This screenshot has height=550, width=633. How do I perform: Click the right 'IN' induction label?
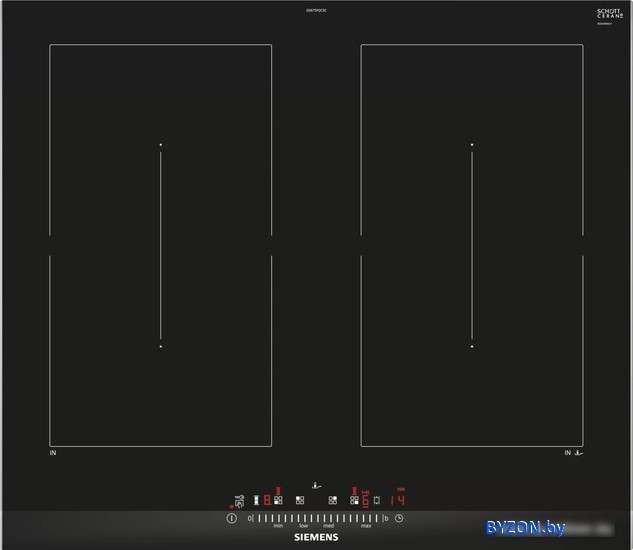tap(568, 453)
